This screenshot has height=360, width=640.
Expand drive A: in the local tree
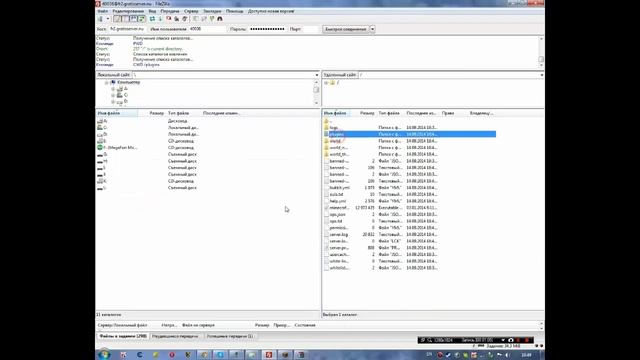[113, 89]
